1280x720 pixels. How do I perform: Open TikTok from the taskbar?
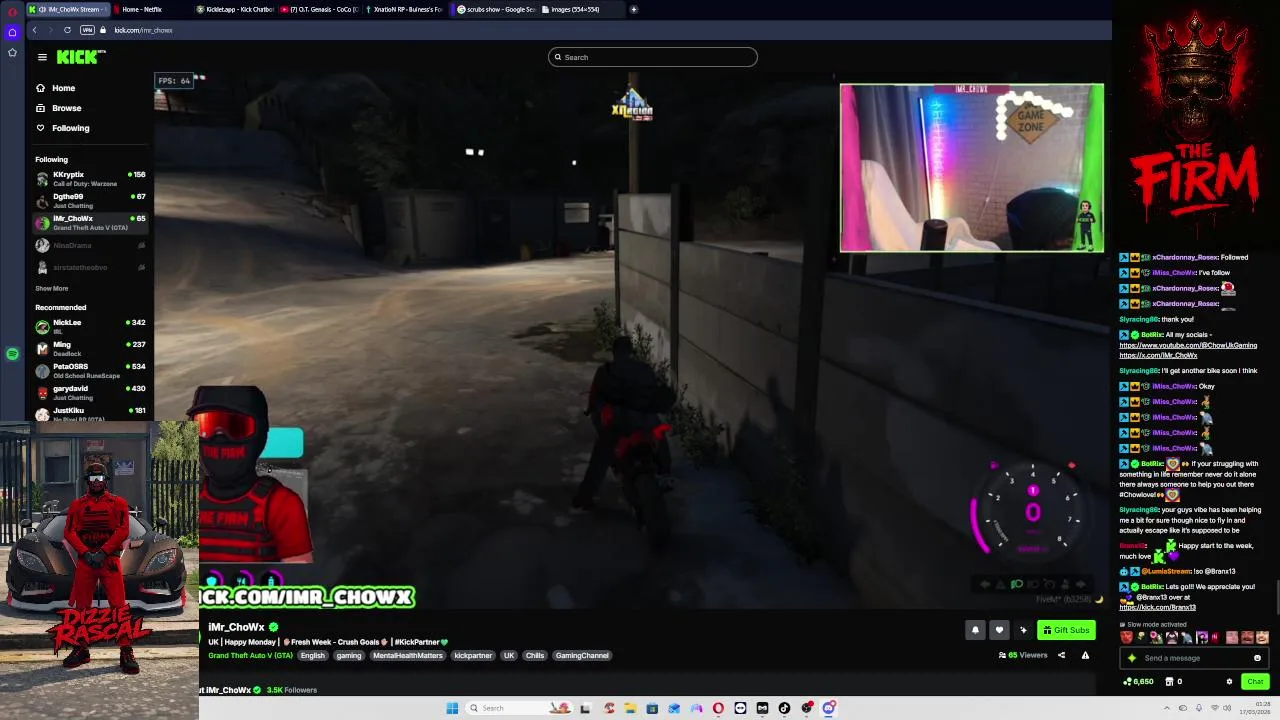[x=784, y=708]
